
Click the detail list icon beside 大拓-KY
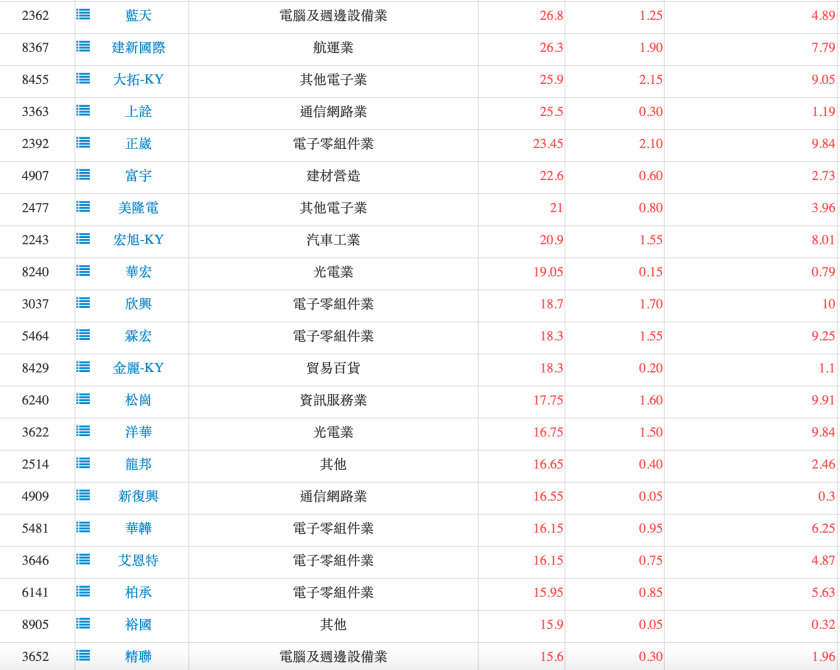pyautogui.click(x=84, y=80)
